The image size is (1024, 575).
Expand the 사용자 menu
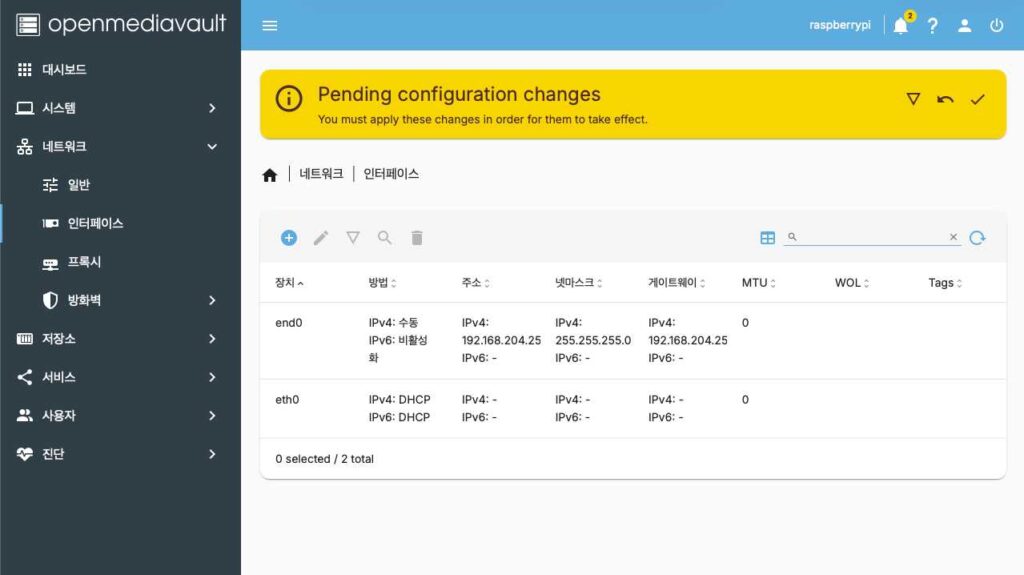[x=121, y=416]
